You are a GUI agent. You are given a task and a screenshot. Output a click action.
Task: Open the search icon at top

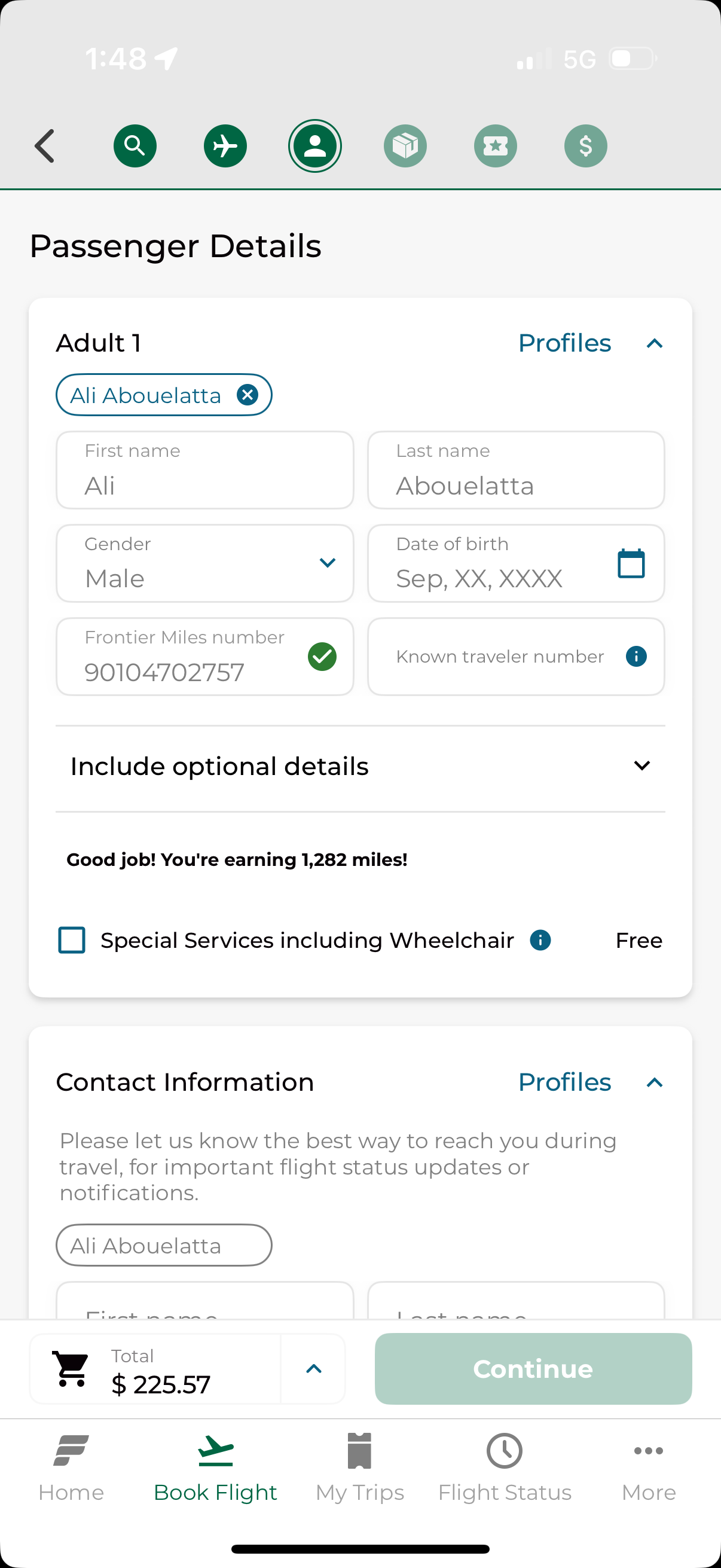click(135, 145)
